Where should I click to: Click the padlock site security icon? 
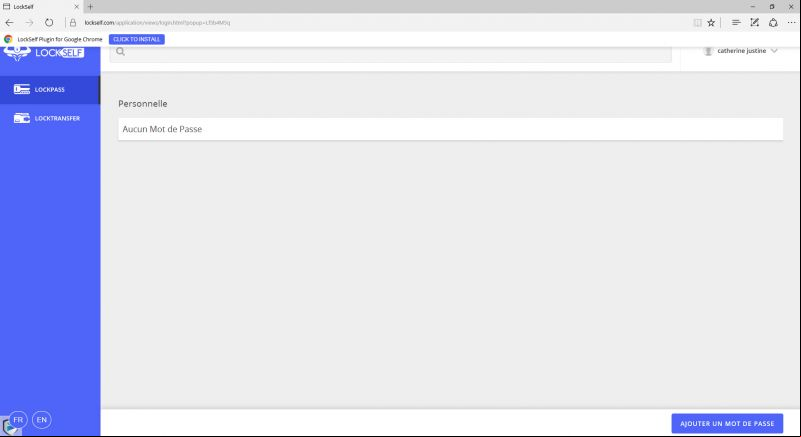73,22
